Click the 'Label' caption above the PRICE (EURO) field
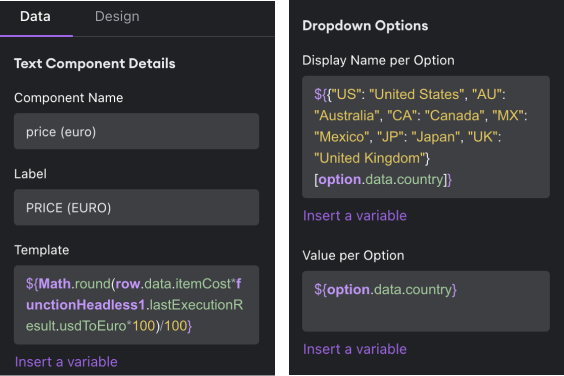564x376 pixels. tap(30, 174)
